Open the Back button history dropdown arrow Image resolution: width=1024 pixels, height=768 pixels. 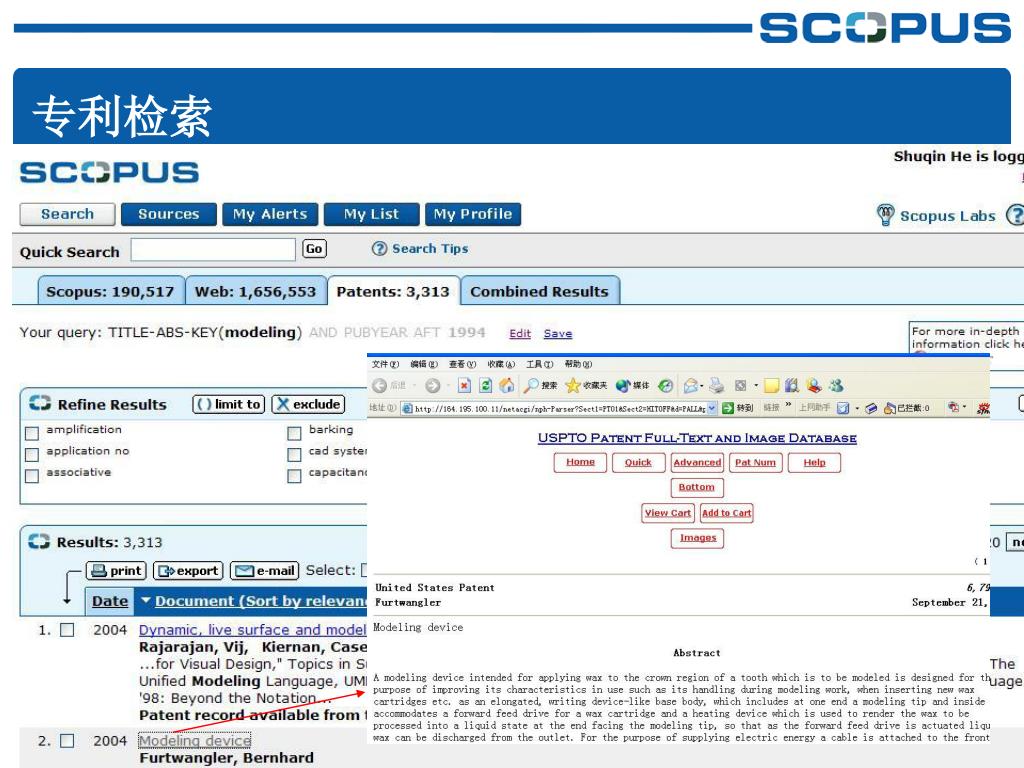[414, 386]
